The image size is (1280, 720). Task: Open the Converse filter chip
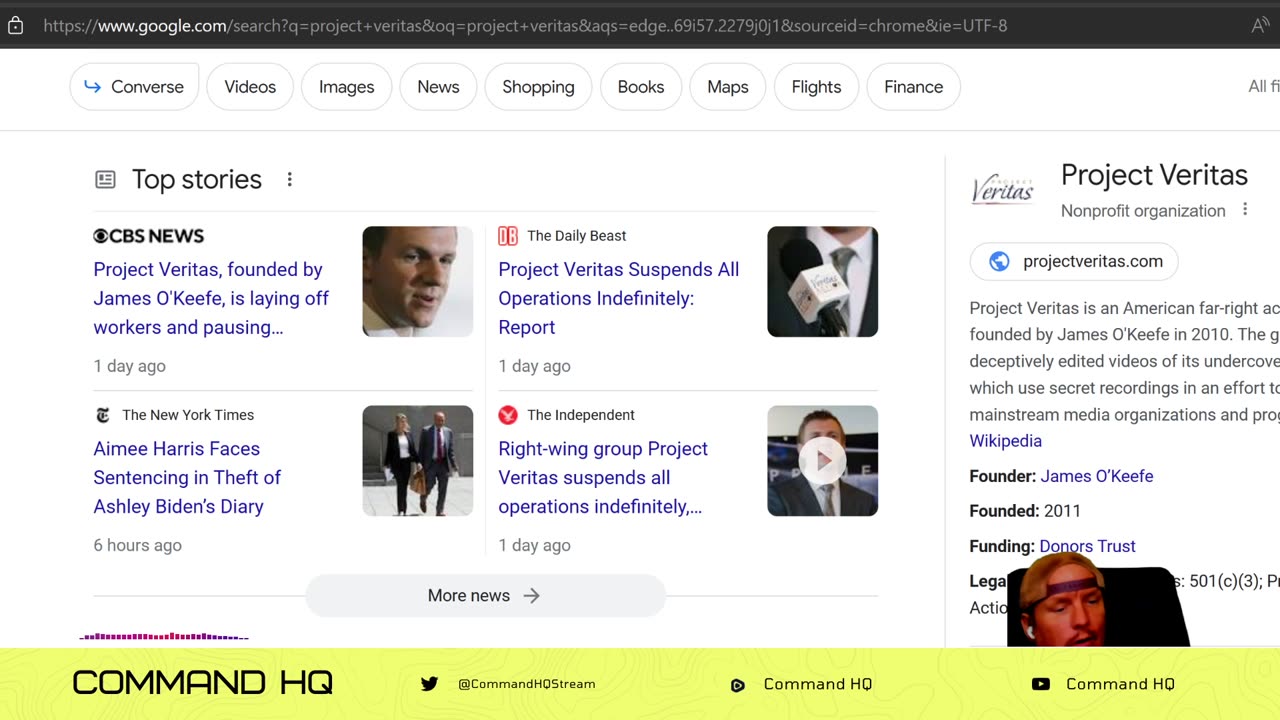click(x=134, y=87)
